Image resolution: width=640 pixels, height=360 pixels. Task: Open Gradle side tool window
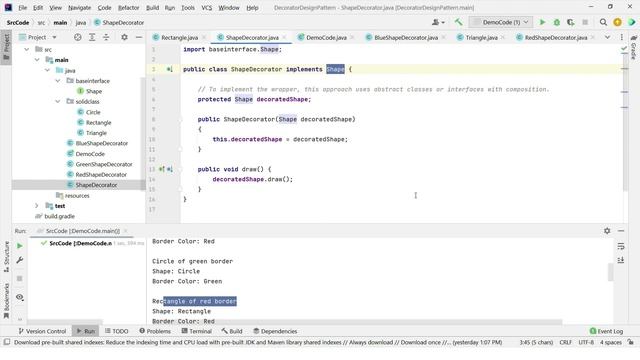click(x=633, y=47)
